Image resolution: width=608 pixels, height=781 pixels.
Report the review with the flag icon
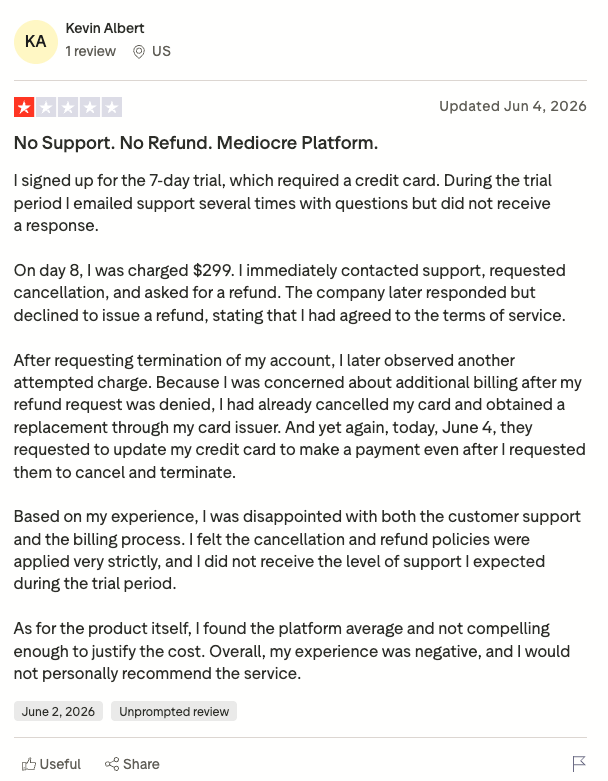(x=579, y=764)
